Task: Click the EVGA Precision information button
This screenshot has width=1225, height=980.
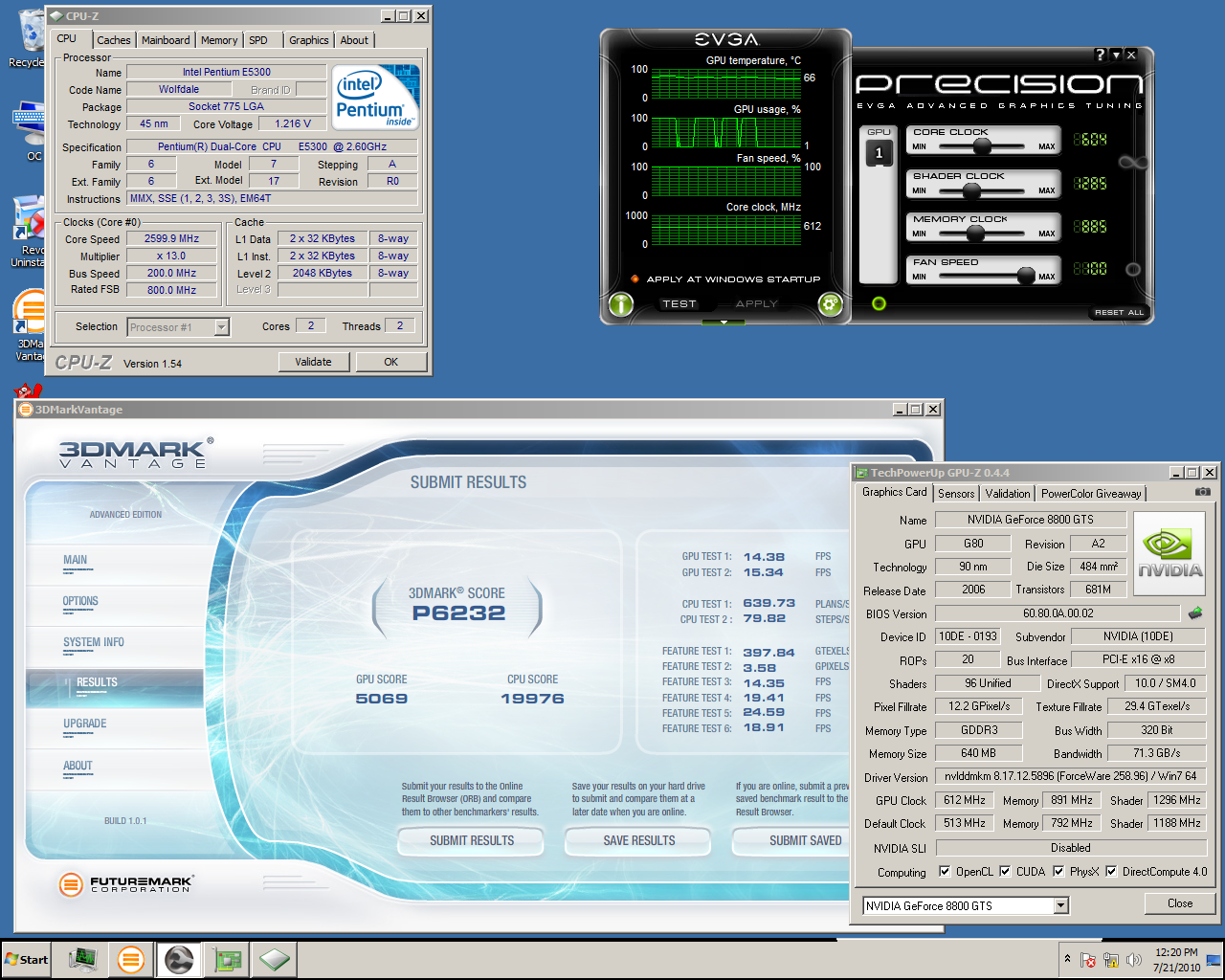Action: (x=621, y=304)
